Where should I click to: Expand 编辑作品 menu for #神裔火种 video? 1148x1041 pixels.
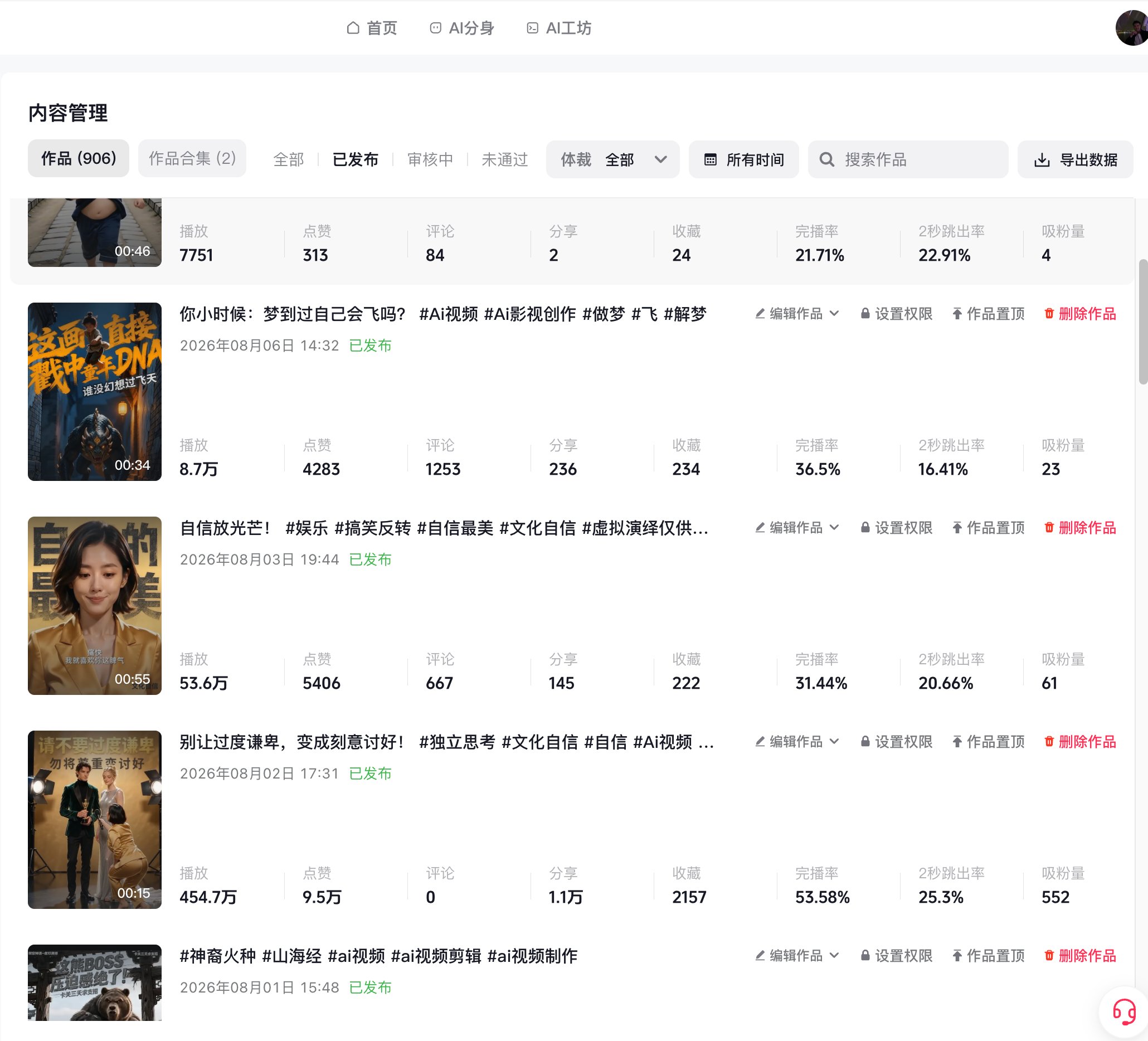797,956
